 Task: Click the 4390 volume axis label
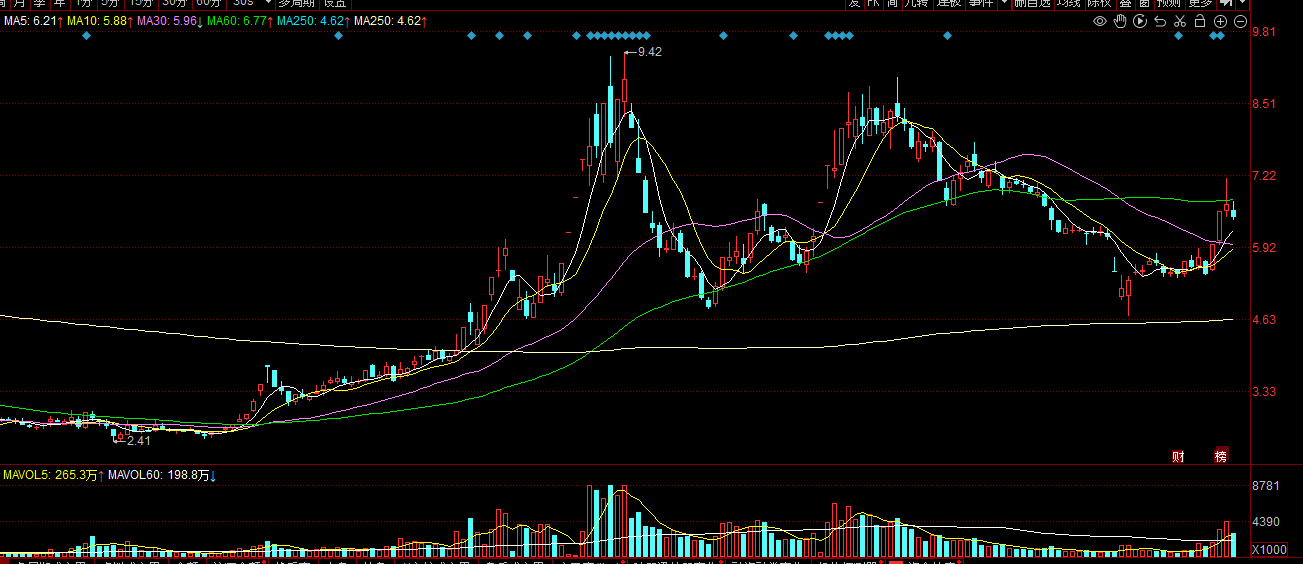[1266, 522]
